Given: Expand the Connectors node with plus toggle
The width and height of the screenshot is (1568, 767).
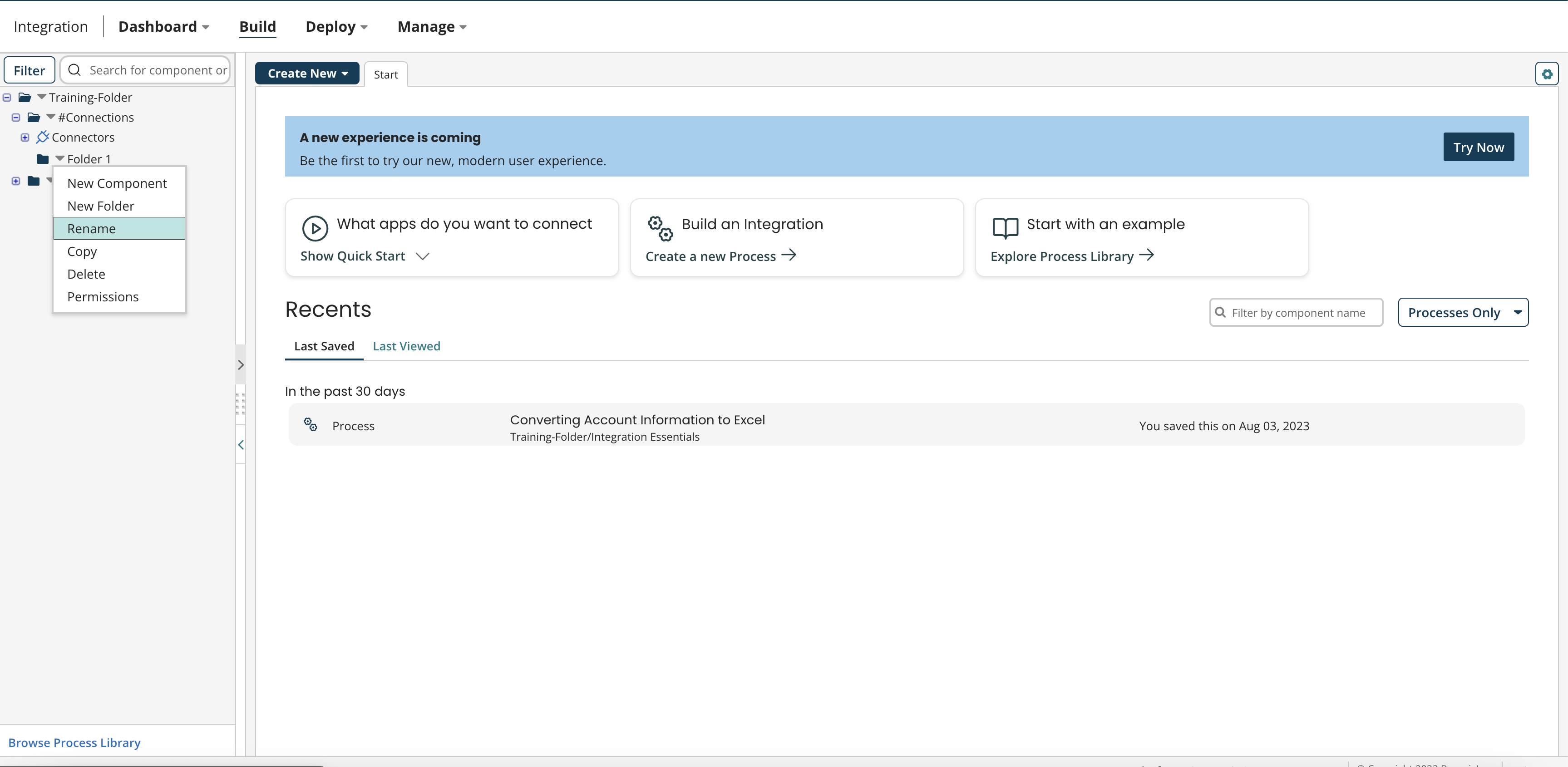Looking at the screenshot, I should tap(25, 138).
